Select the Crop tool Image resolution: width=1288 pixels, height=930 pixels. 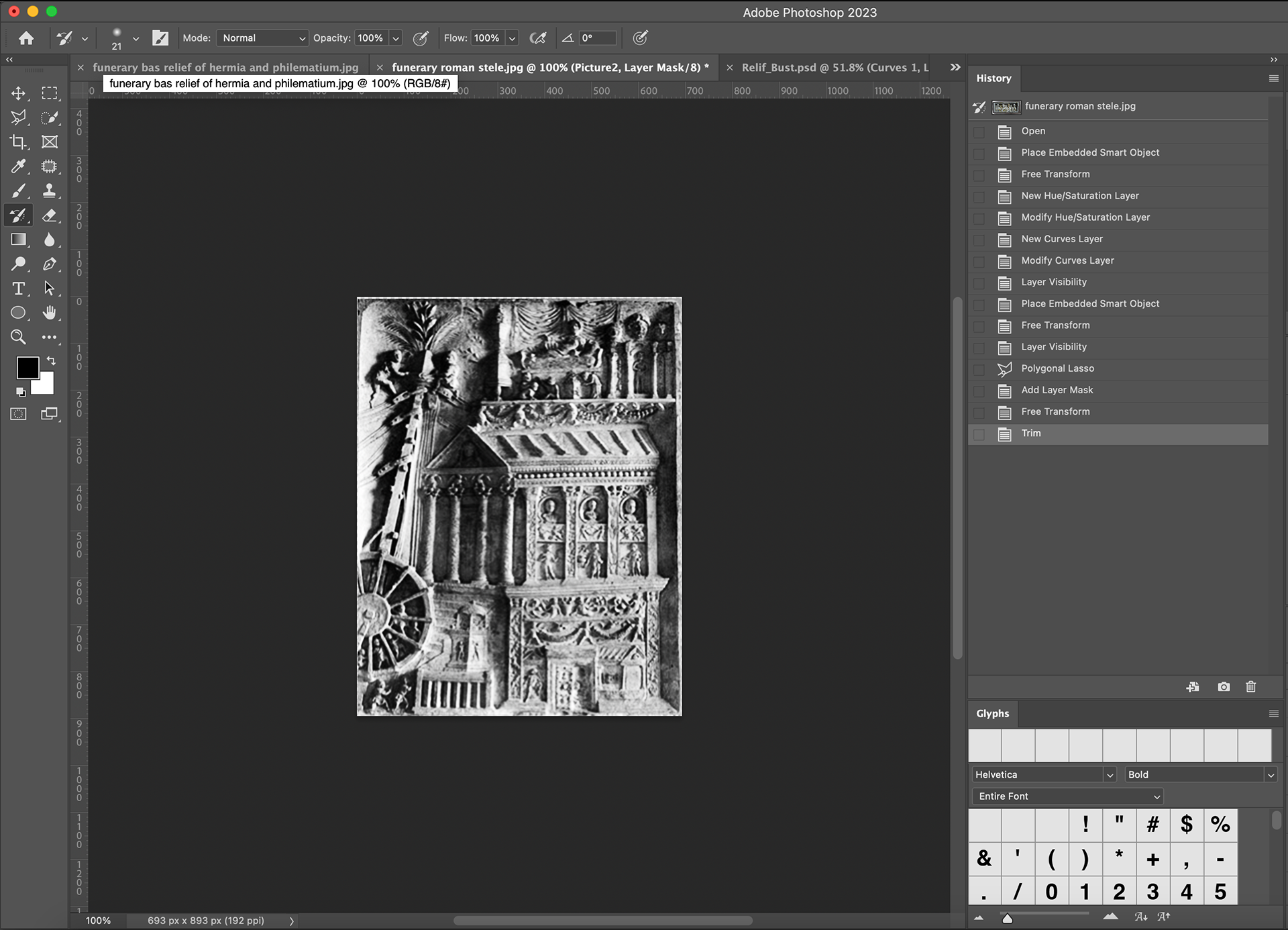click(x=18, y=142)
